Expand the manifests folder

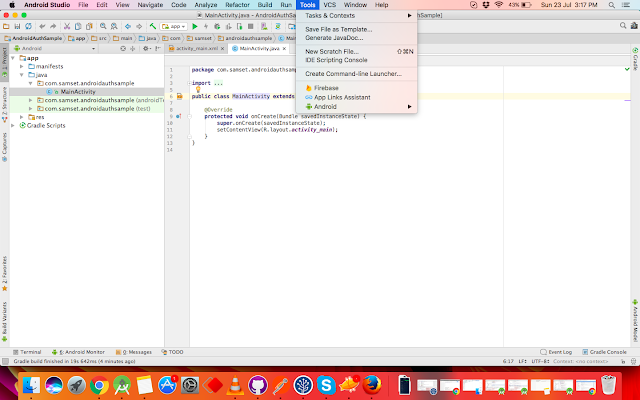[22, 66]
